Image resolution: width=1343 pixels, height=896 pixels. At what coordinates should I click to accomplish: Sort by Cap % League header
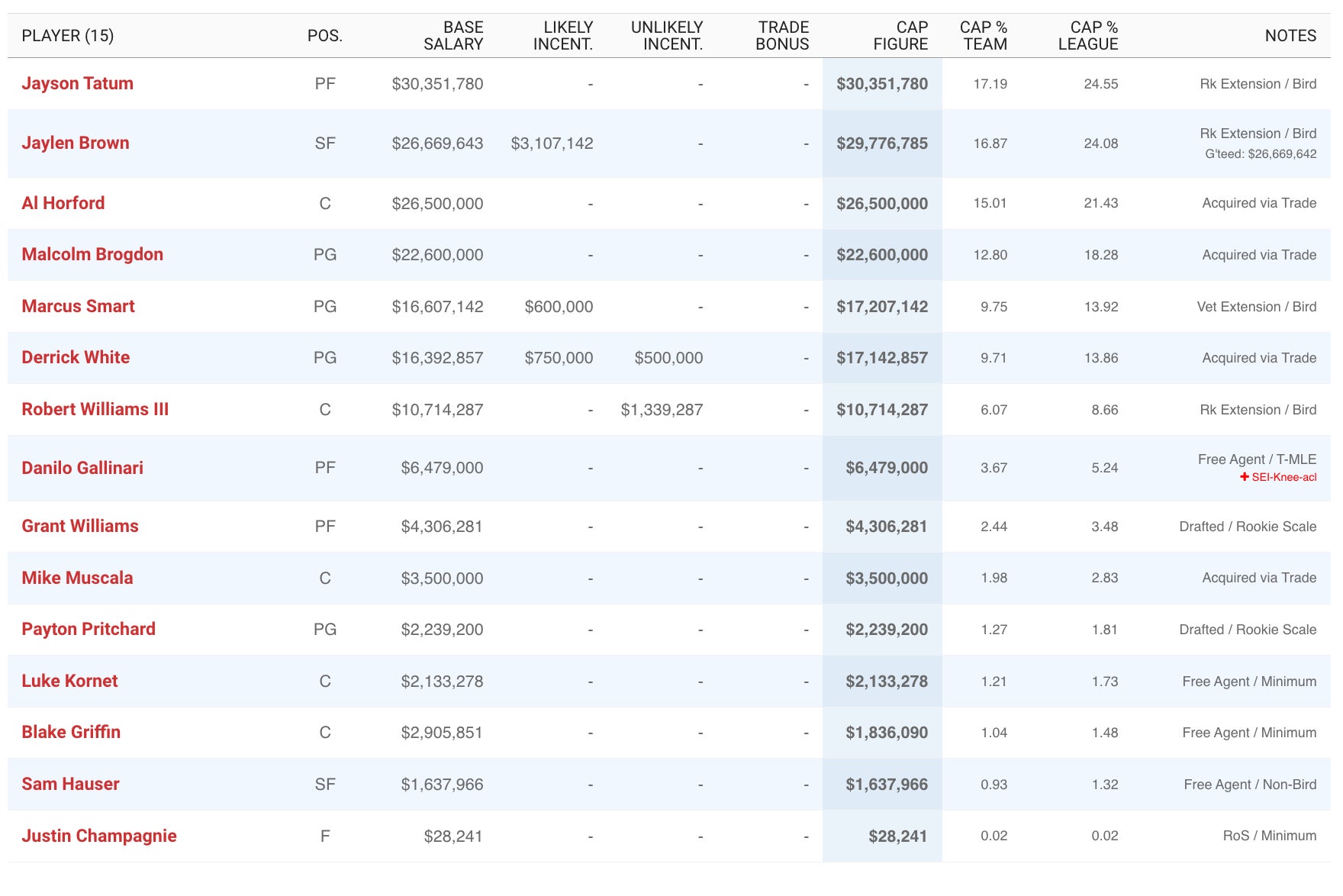click(x=1087, y=36)
